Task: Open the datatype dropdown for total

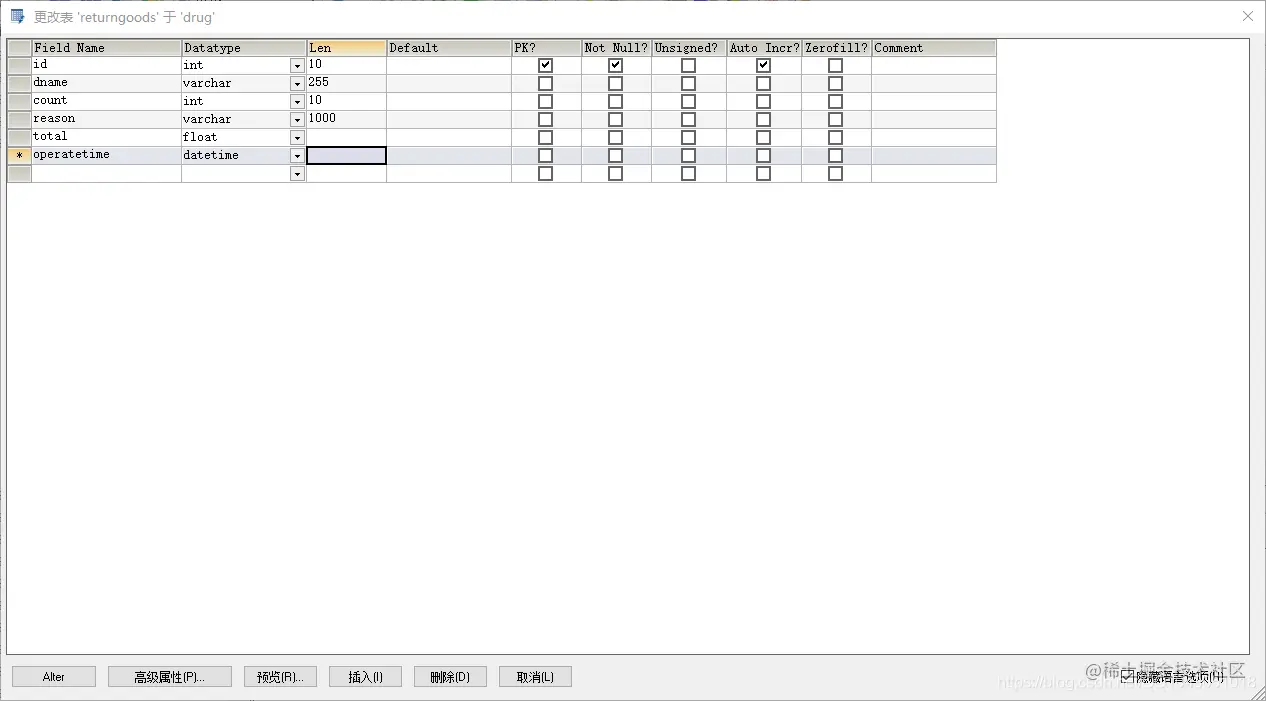Action: pos(297,137)
